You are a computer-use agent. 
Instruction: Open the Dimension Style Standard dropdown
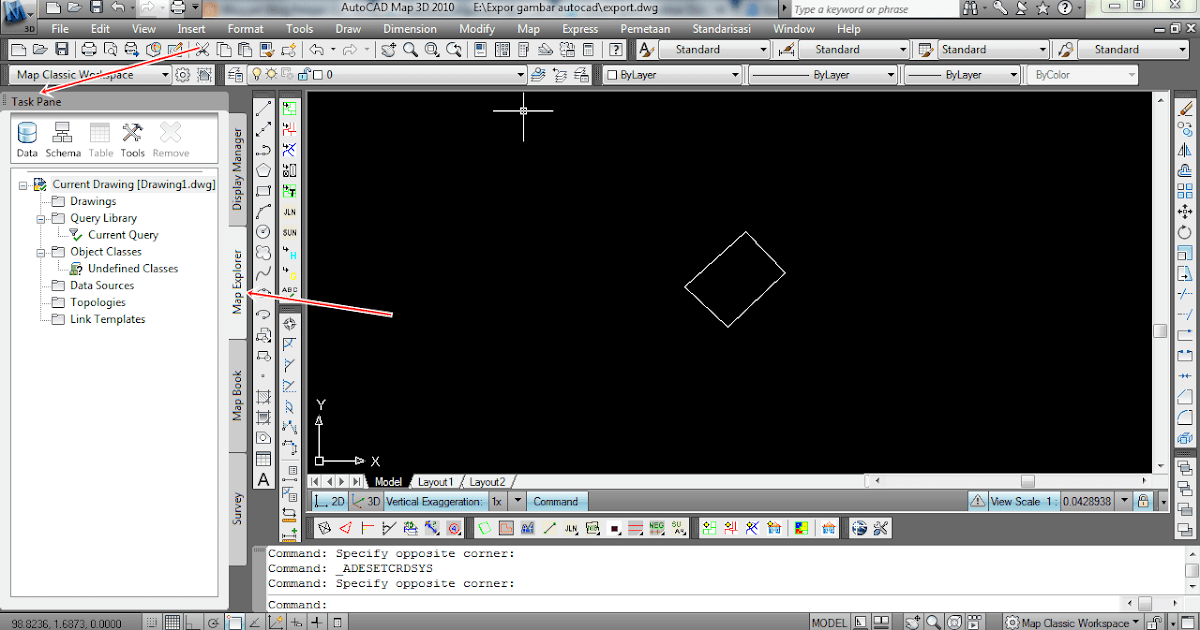[x=854, y=49]
